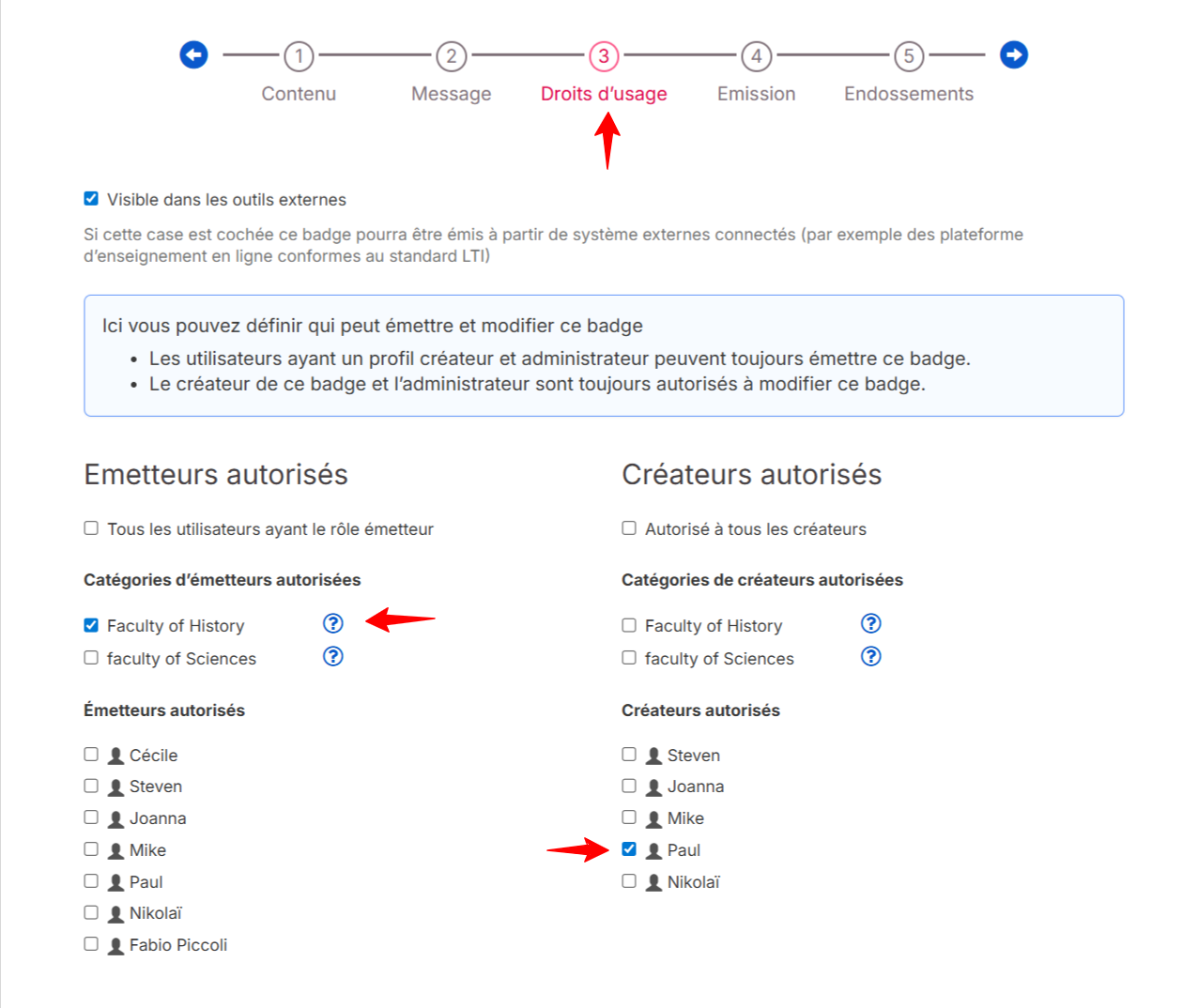Go to step 2 Message
This screenshot has width=1198, height=1008.
tap(452, 56)
